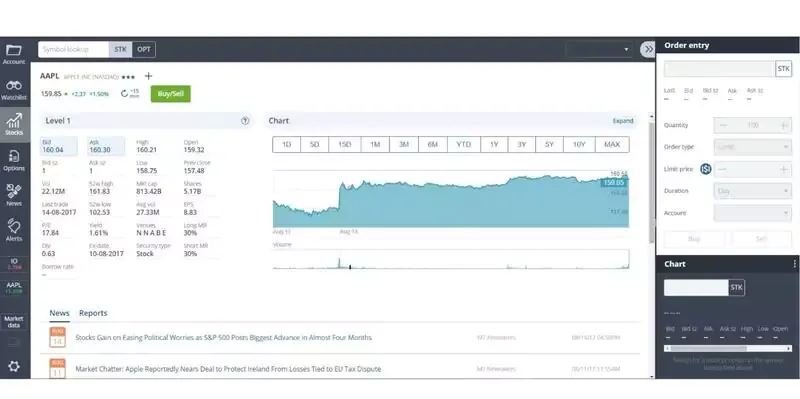
Task: Click the Buy button in Order entry
Action: point(694,239)
